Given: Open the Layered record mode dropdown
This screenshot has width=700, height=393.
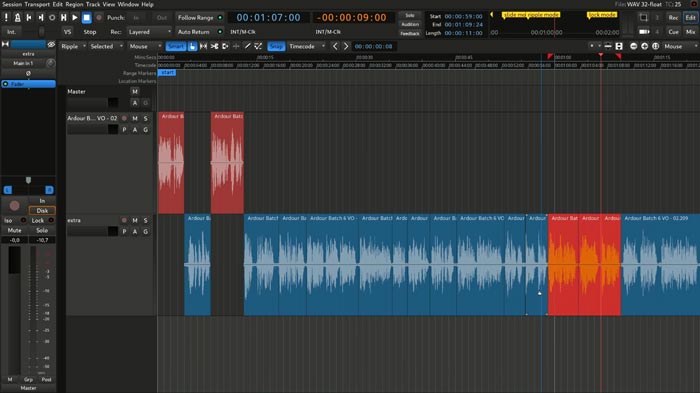Looking at the screenshot, I should tap(149, 32).
